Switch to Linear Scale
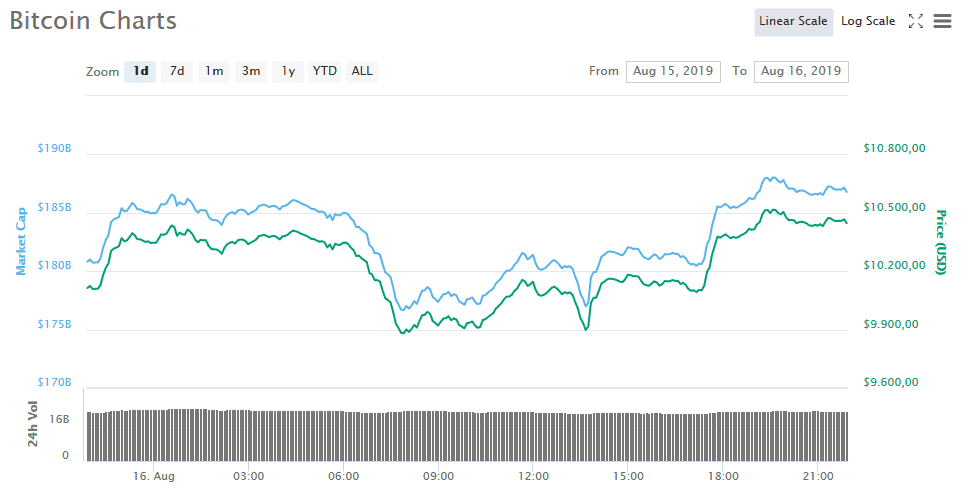 793,21
